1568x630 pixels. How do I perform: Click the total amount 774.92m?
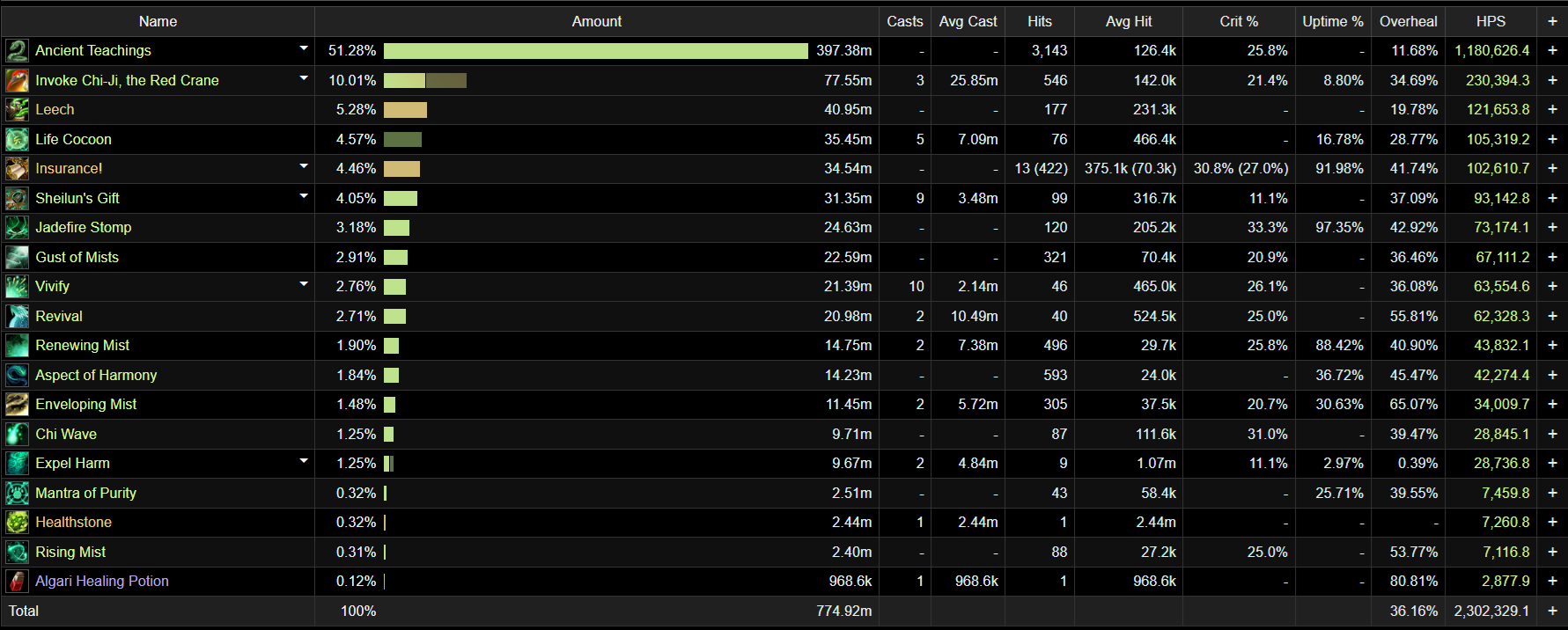point(843,611)
